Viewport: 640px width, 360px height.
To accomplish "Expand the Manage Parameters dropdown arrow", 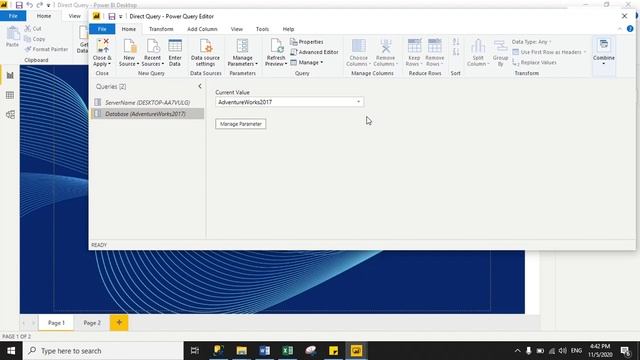I will 256,64.
